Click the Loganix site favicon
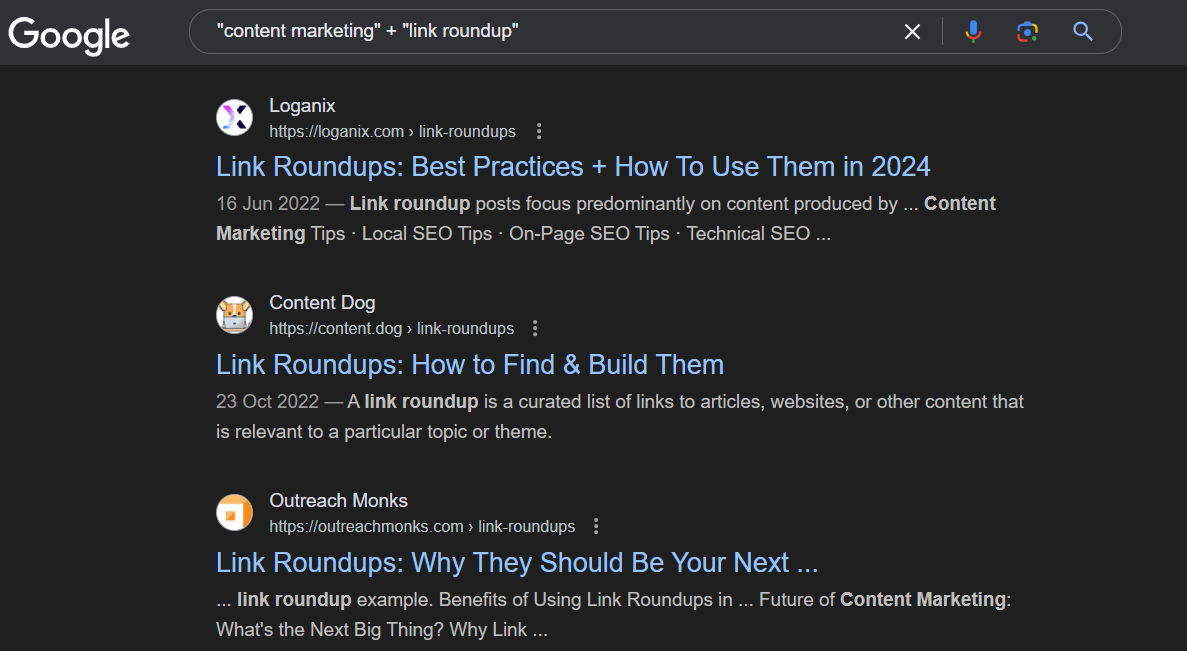Image resolution: width=1187 pixels, height=651 pixels. pyautogui.click(x=235, y=117)
